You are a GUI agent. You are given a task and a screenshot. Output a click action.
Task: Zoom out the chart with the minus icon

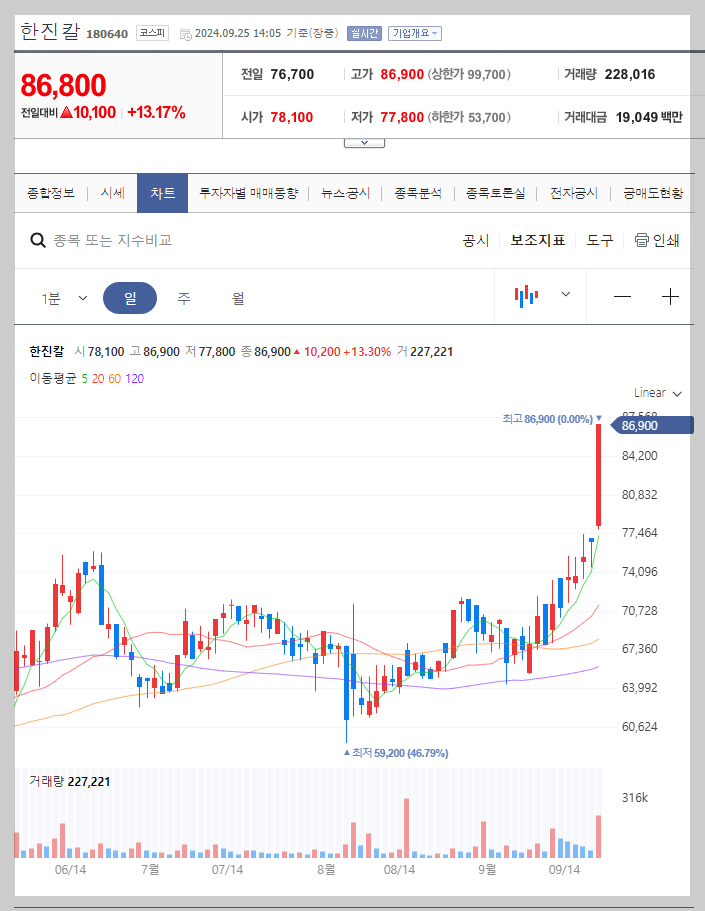pos(622,295)
